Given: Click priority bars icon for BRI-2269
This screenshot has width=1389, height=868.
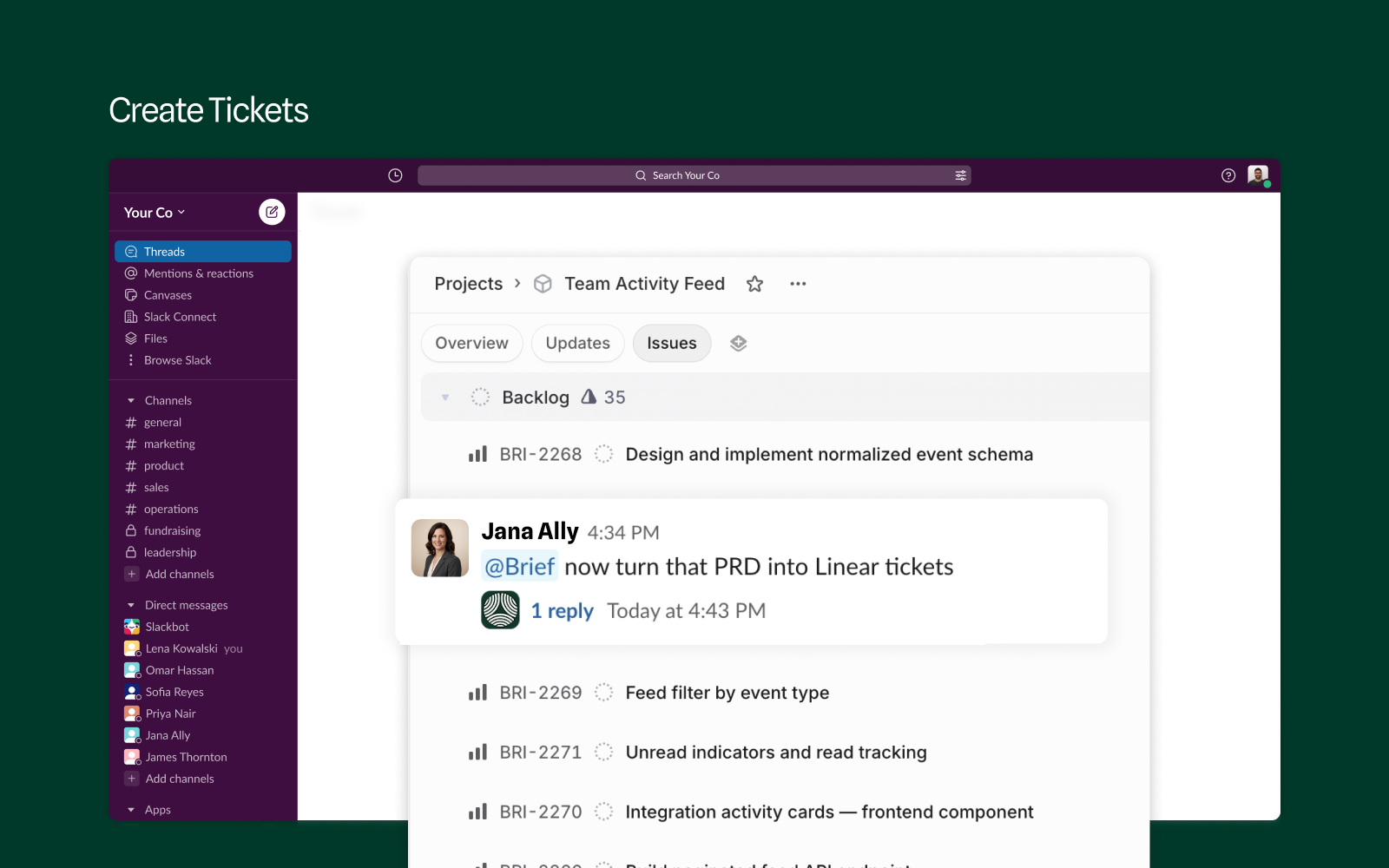Looking at the screenshot, I should click(x=477, y=693).
